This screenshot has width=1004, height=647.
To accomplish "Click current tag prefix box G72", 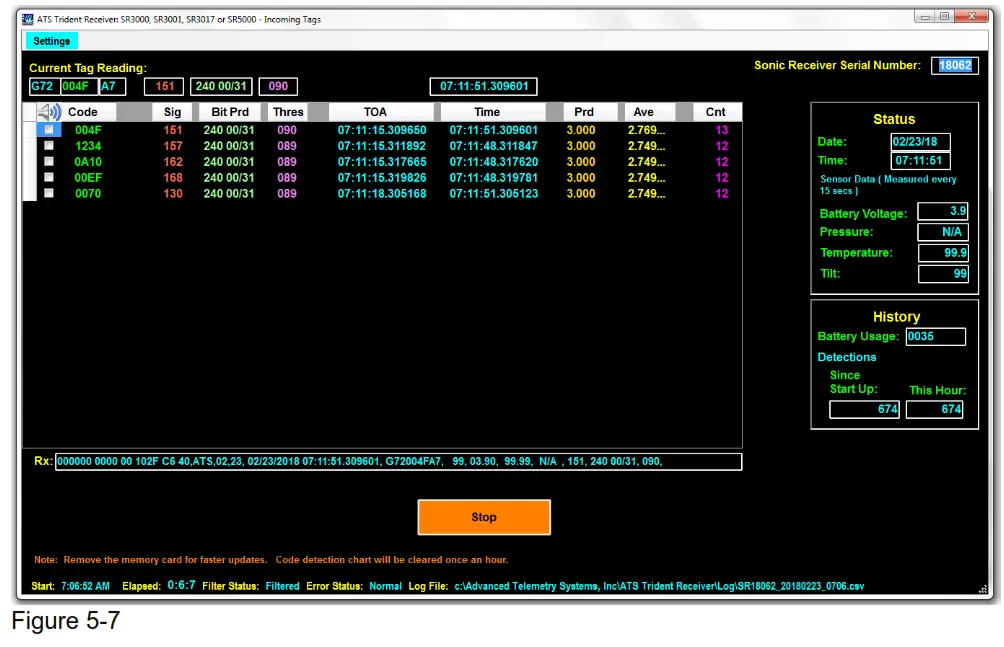I will click(44, 86).
